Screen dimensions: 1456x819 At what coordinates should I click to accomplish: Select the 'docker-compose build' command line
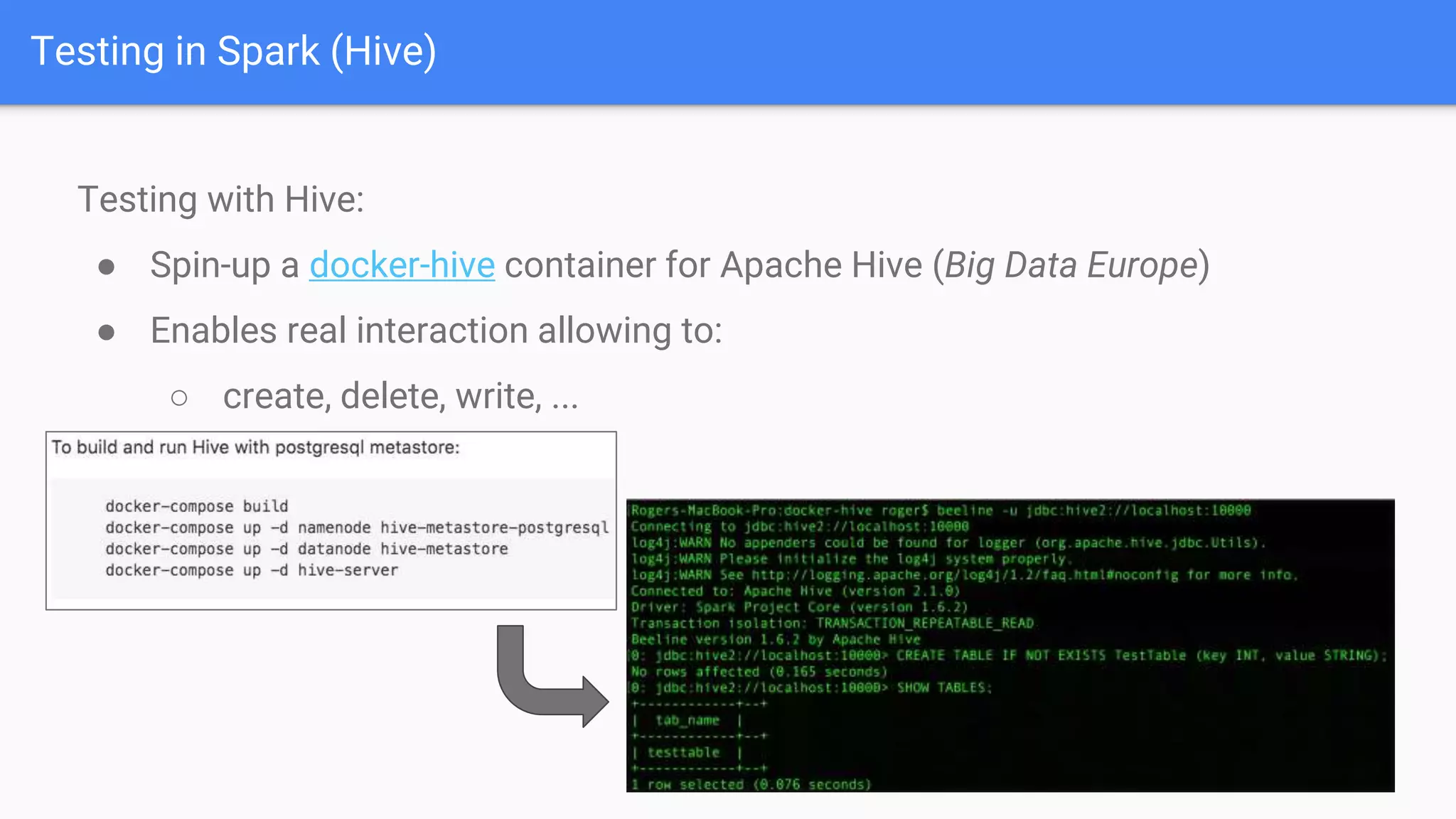[197, 506]
